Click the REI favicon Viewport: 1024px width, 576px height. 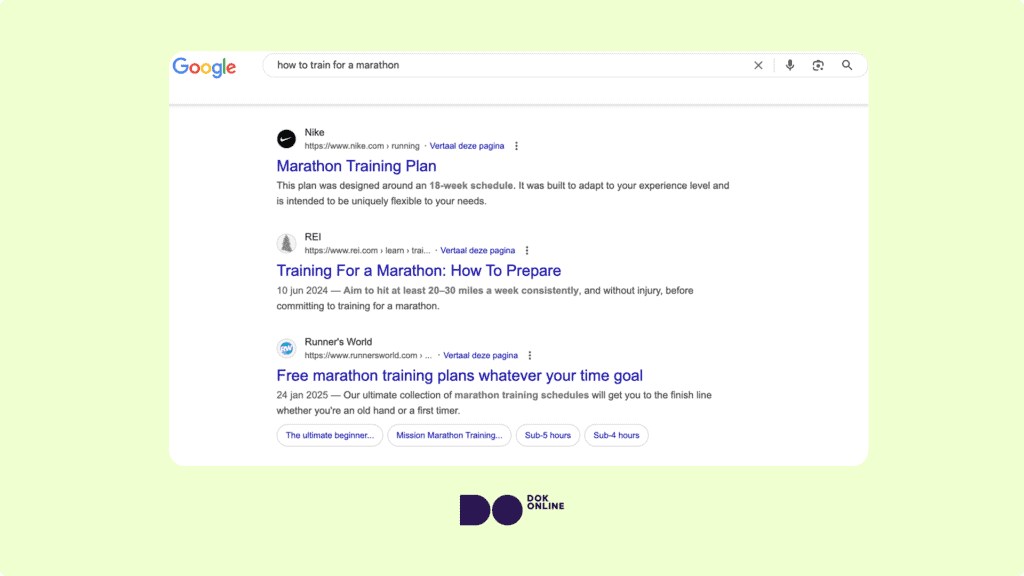coord(286,244)
